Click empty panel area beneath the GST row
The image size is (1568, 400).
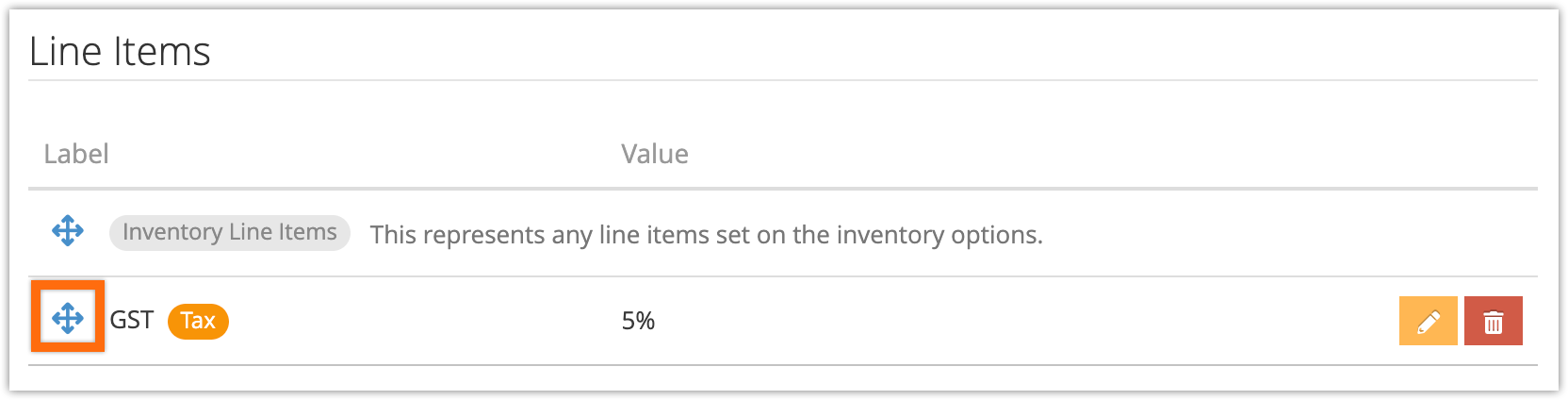click(782, 377)
